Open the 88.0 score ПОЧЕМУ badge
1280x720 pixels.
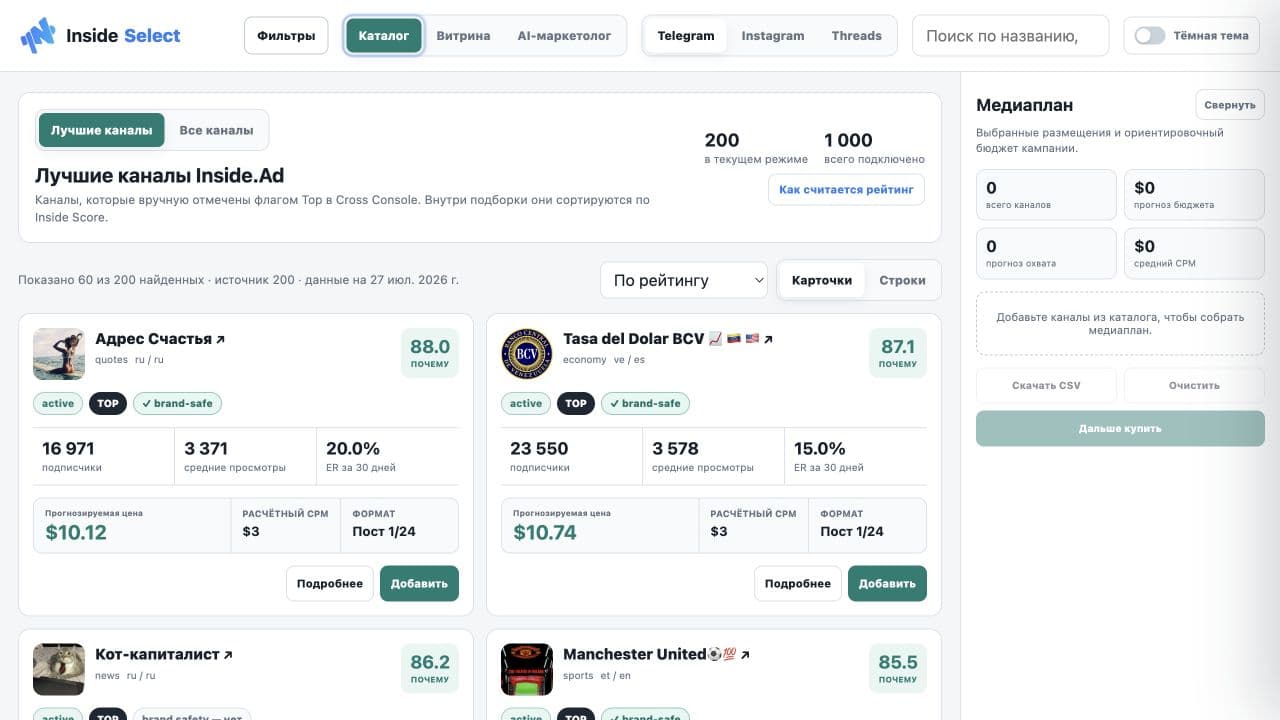pos(430,353)
